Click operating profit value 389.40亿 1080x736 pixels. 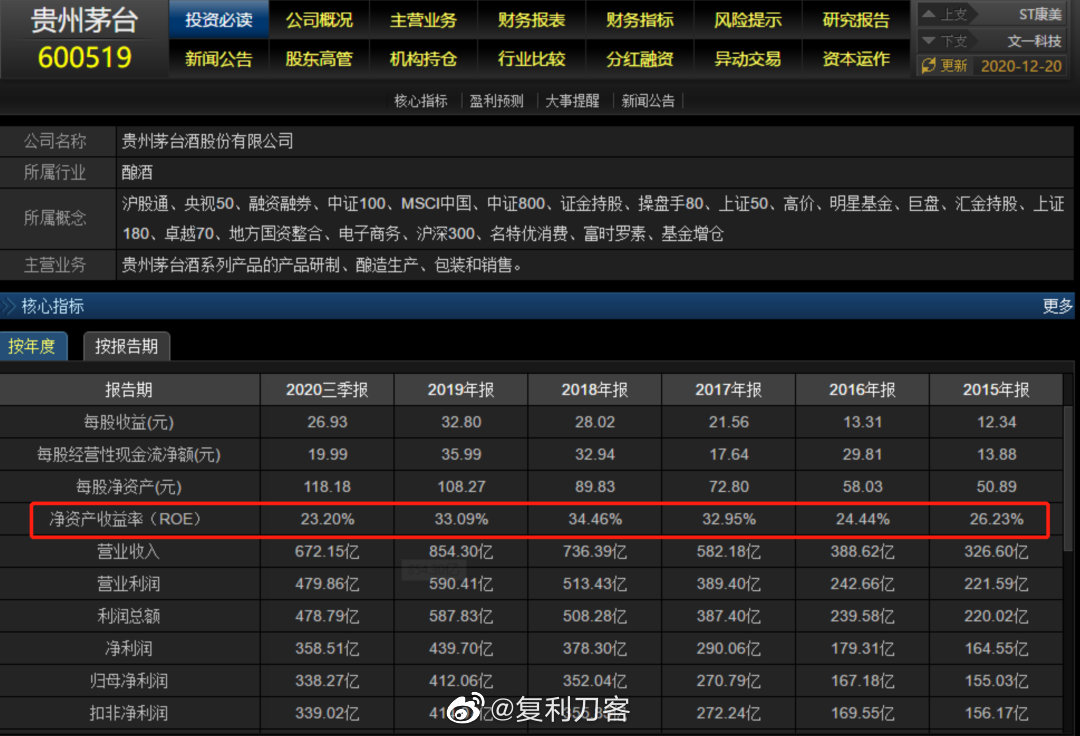(x=728, y=584)
